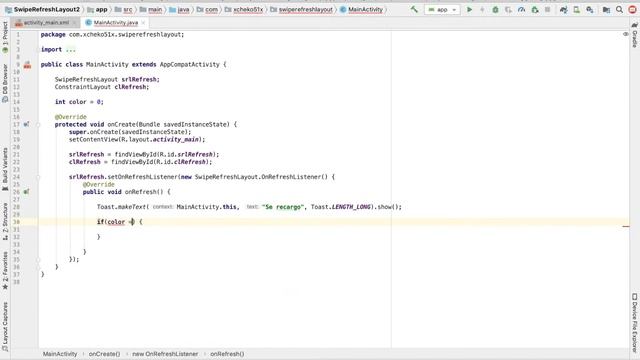Click MainActivity in the bottom breadcrumb

click(60, 354)
